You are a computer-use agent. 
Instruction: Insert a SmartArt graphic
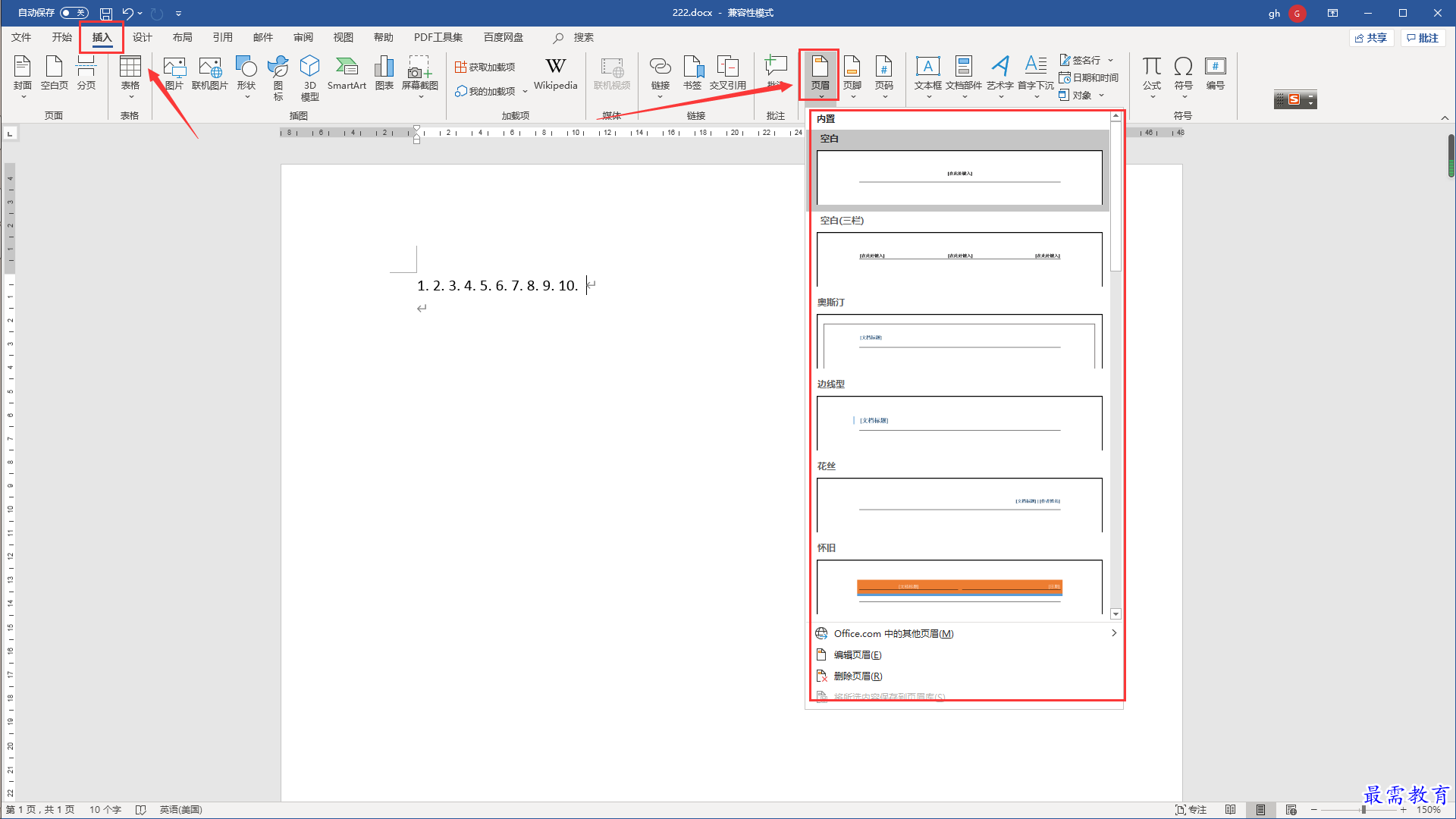(347, 74)
